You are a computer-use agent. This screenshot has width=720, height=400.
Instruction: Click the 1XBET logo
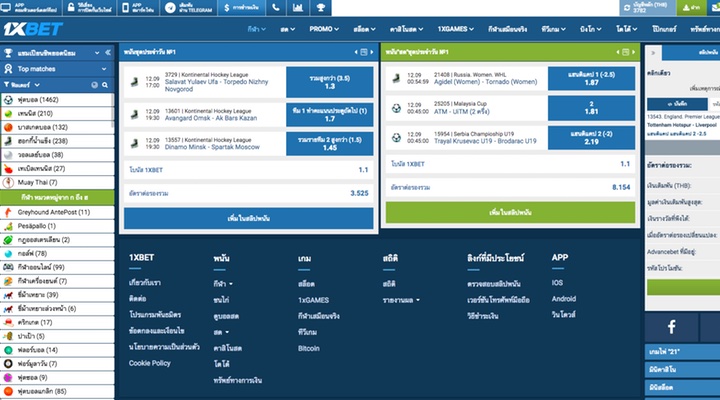(x=33, y=29)
